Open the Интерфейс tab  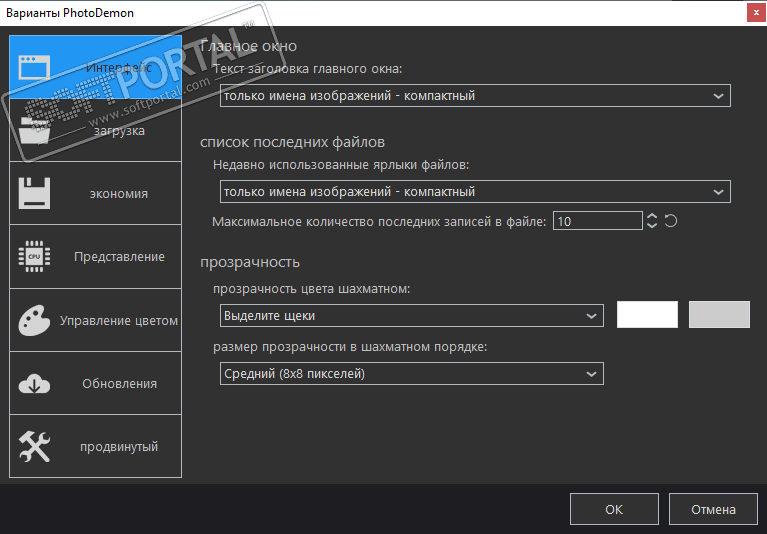[95, 67]
